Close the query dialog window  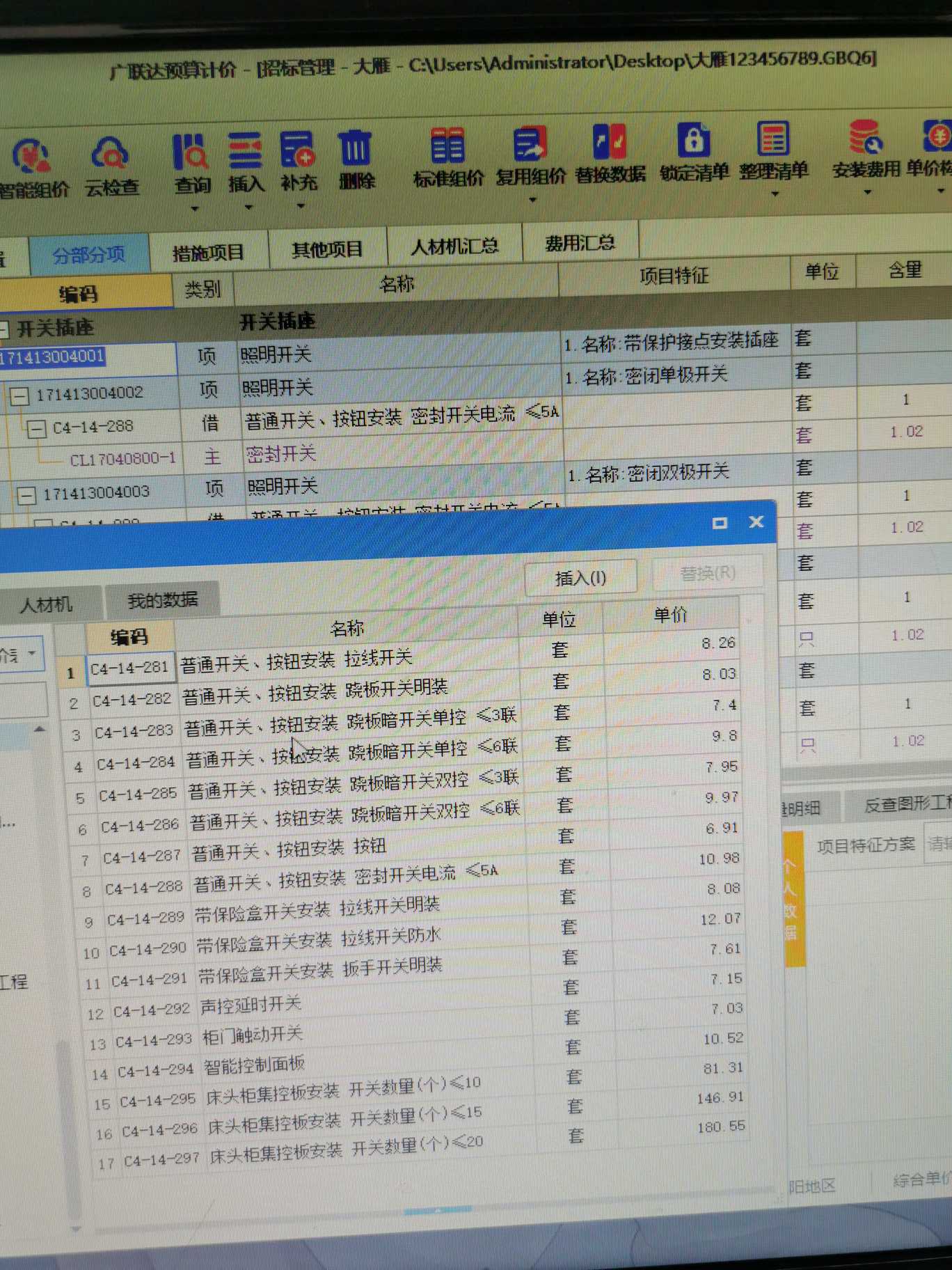756,522
